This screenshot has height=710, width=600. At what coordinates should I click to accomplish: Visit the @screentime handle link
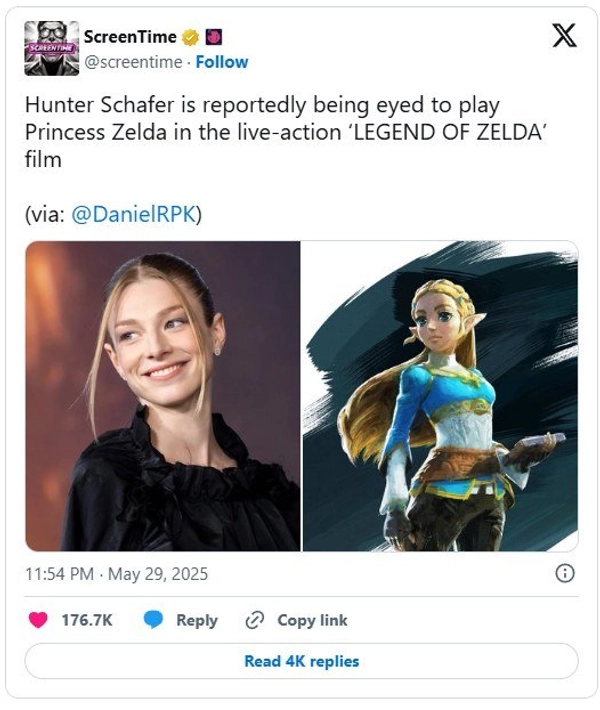coord(133,62)
